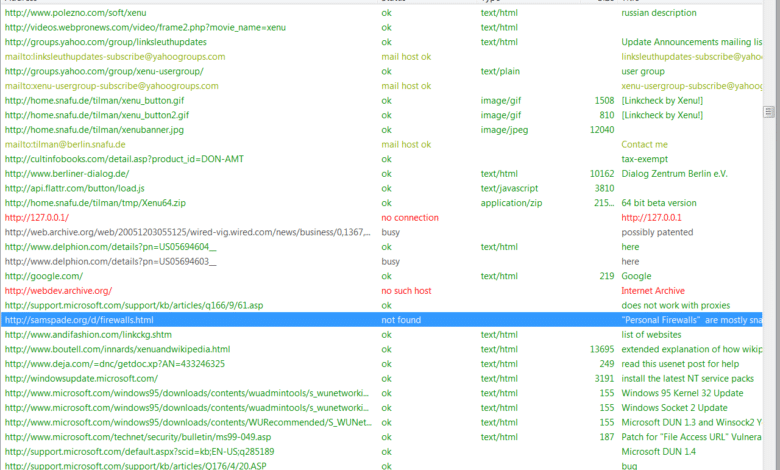Select the http://google.com/ address
Screen dimensions: 780x470
[44, 277]
